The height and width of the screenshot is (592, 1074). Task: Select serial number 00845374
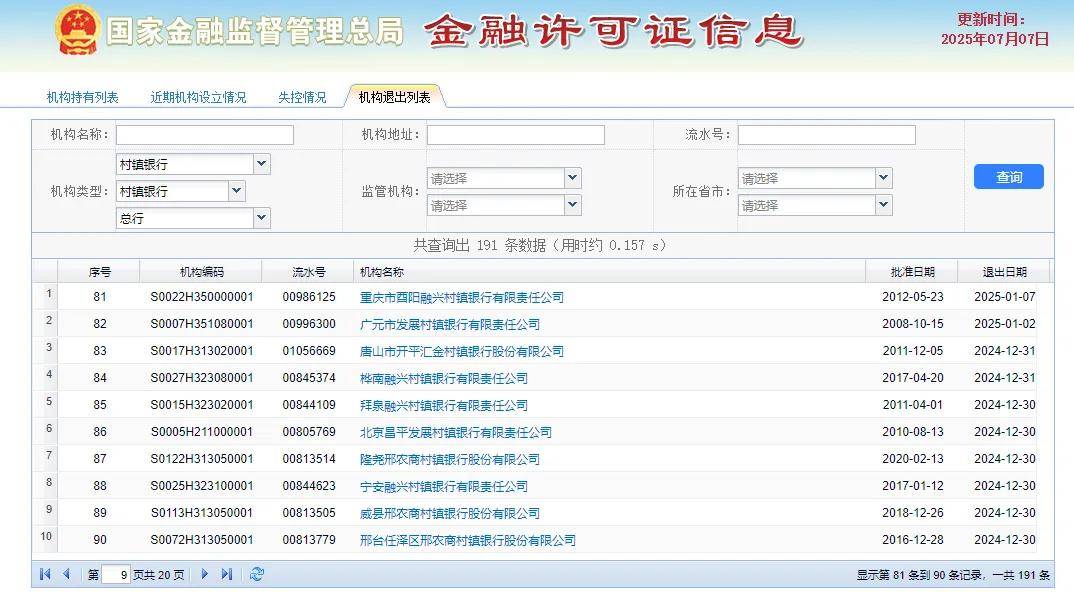coord(309,378)
